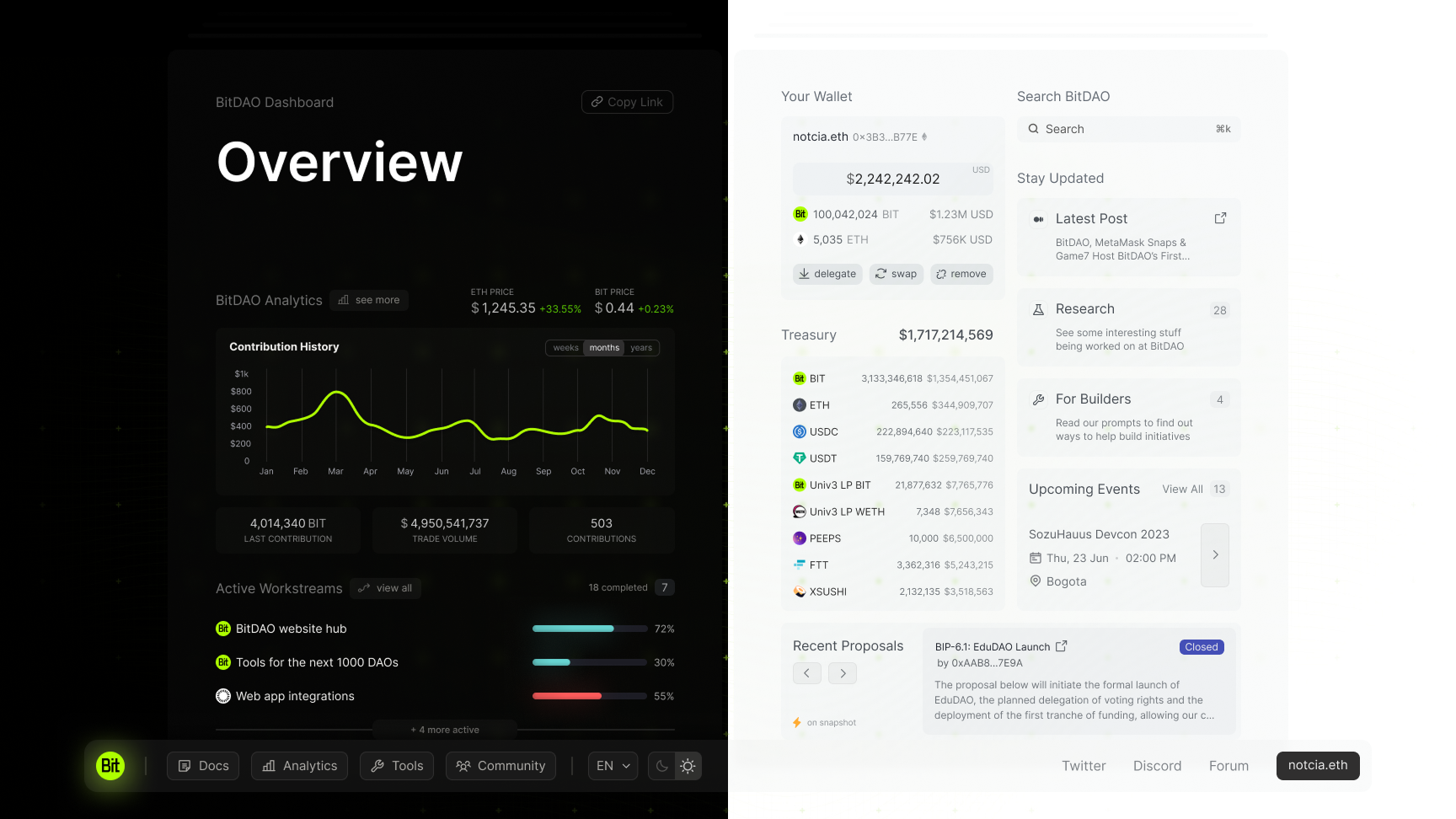
Task: Remove the wallet using remove button
Action: click(x=961, y=274)
